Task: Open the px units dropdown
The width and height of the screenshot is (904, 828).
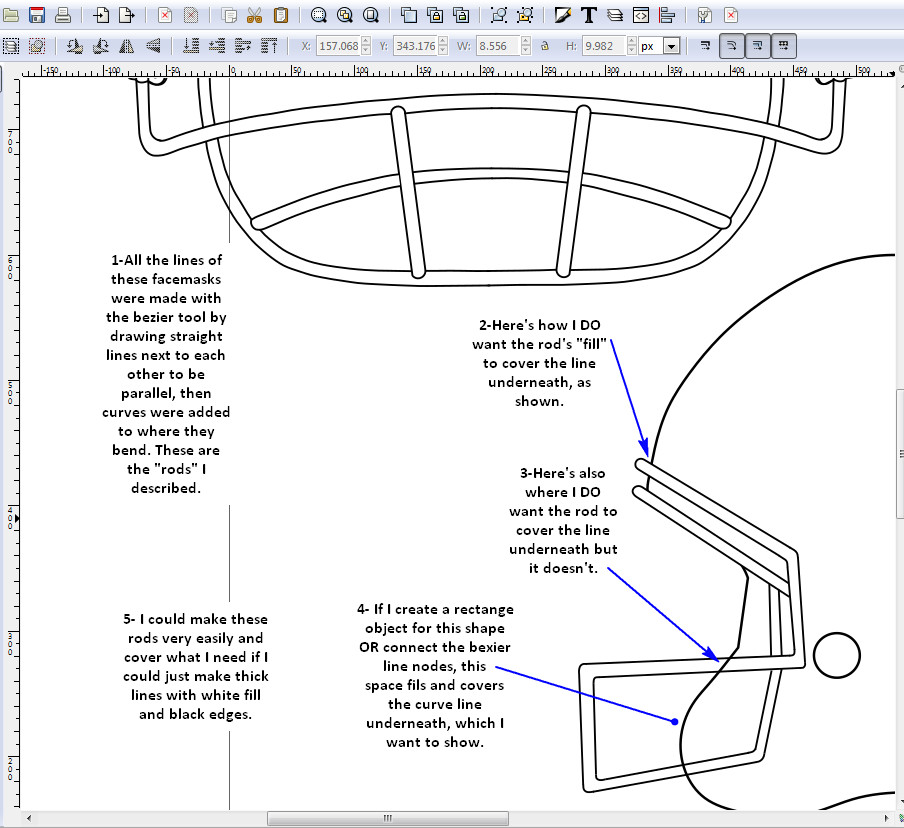Action: [x=671, y=46]
